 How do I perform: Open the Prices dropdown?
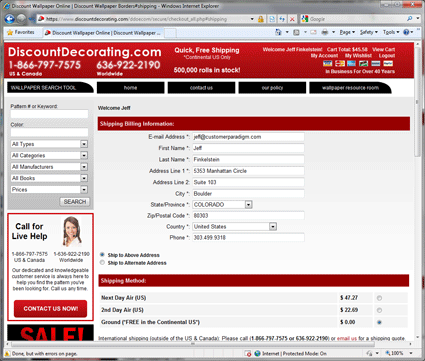pyautogui.click(x=49, y=189)
